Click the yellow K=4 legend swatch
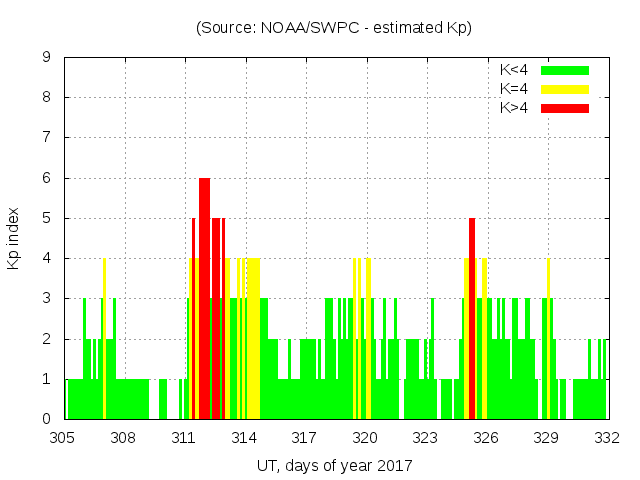This screenshot has height=480, width=640. (x=565, y=89)
